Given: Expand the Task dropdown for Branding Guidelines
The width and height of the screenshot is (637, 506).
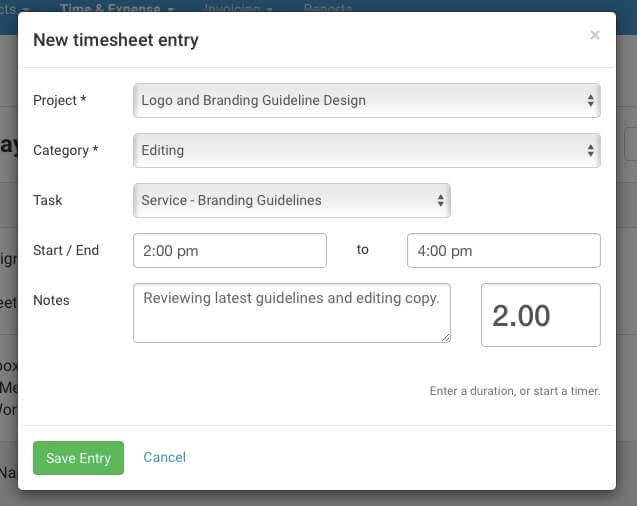Looking at the screenshot, I should [291, 200].
